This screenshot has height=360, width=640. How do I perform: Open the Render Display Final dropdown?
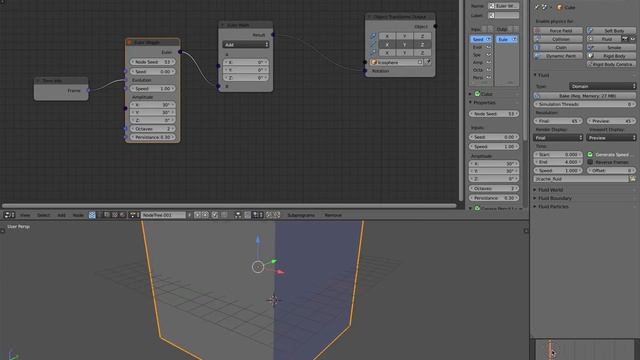click(x=558, y=138)
